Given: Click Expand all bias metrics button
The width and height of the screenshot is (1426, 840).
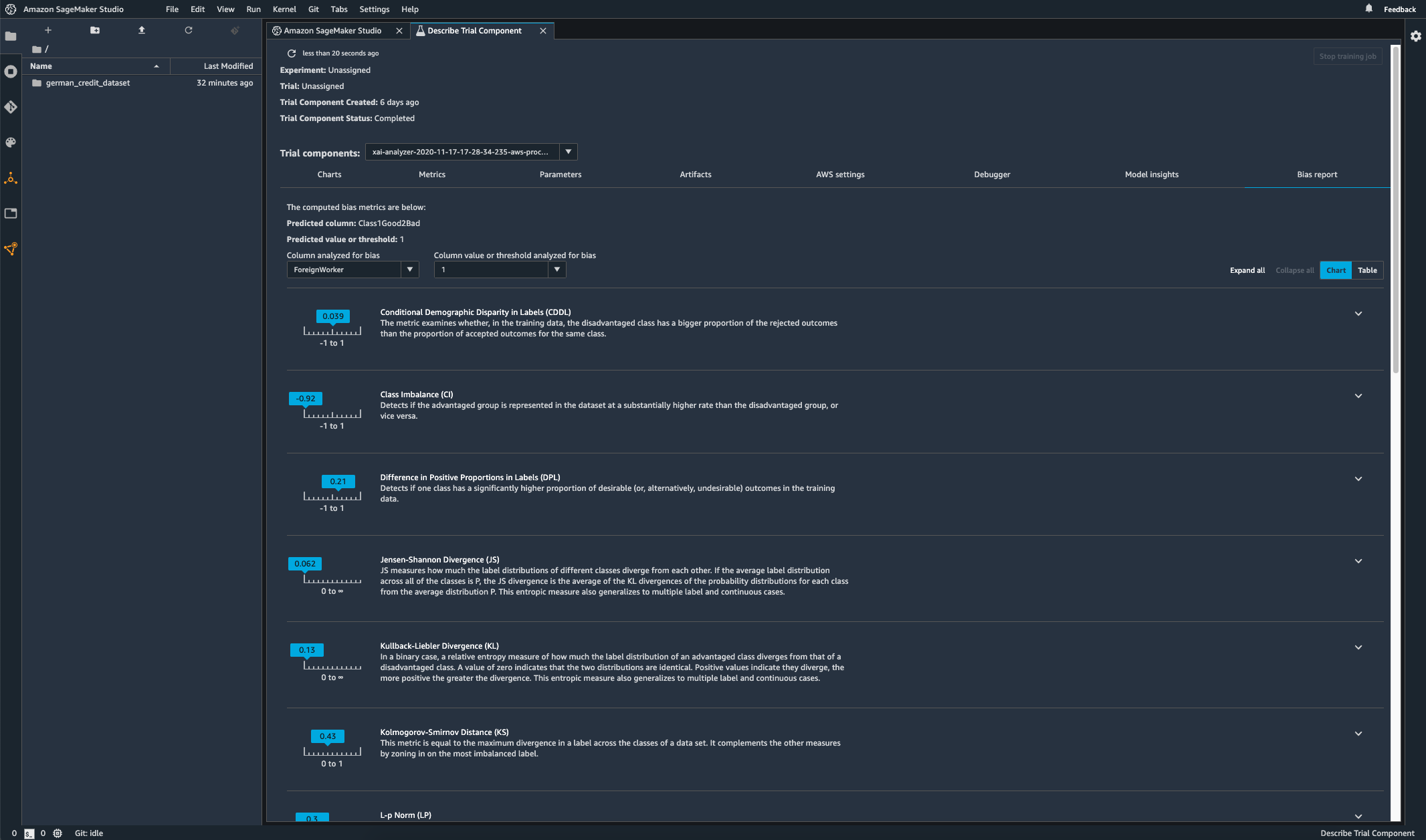Looking at the screenshot, I should (1247, 270).
